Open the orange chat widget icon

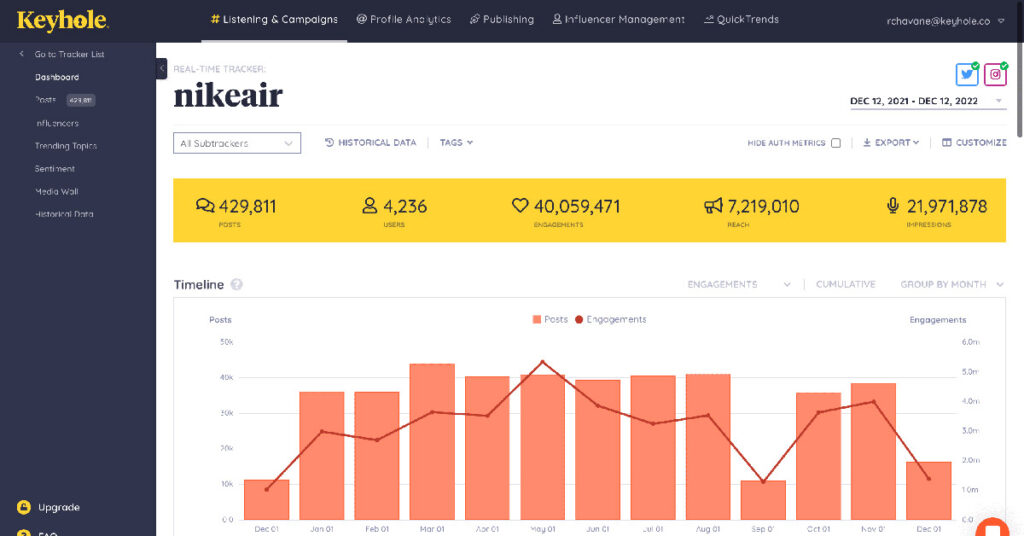click(992, 528)
